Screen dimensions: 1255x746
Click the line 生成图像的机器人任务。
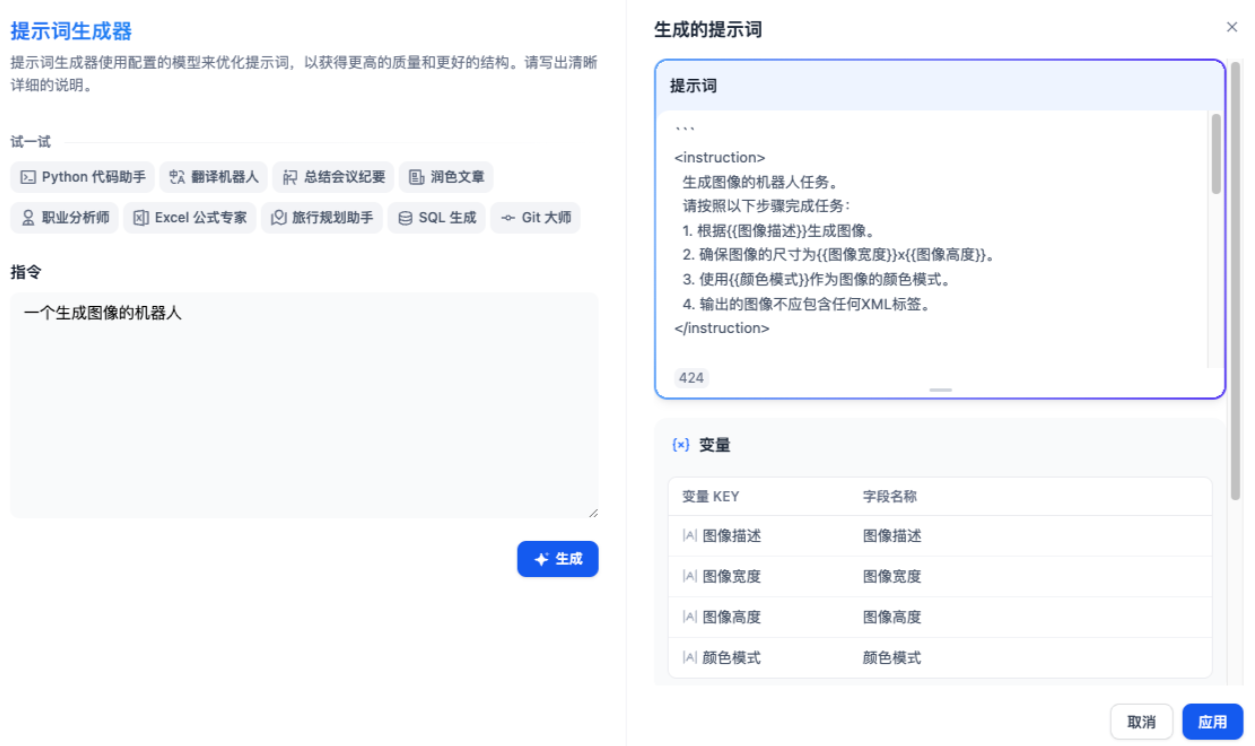(x=760, y=182)
